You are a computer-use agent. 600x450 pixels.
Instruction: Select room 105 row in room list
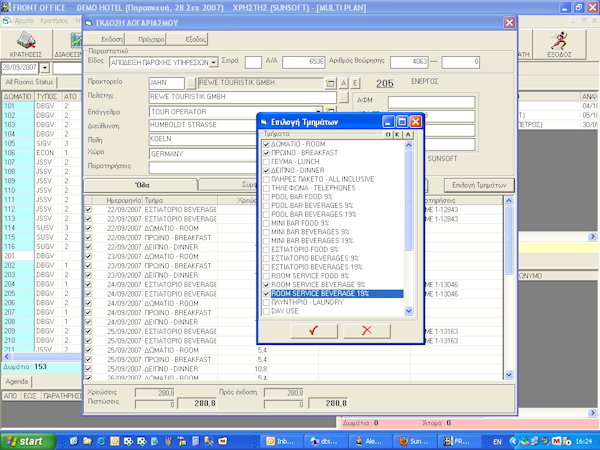click(x=41, y=143)
